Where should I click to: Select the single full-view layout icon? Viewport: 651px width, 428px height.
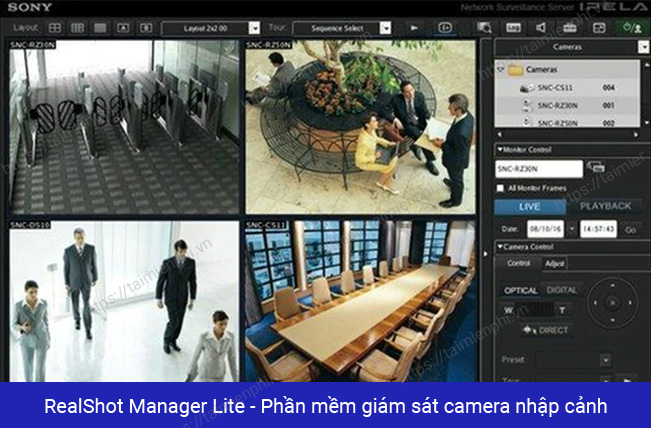pyautogui.click(x=100, y=28)
